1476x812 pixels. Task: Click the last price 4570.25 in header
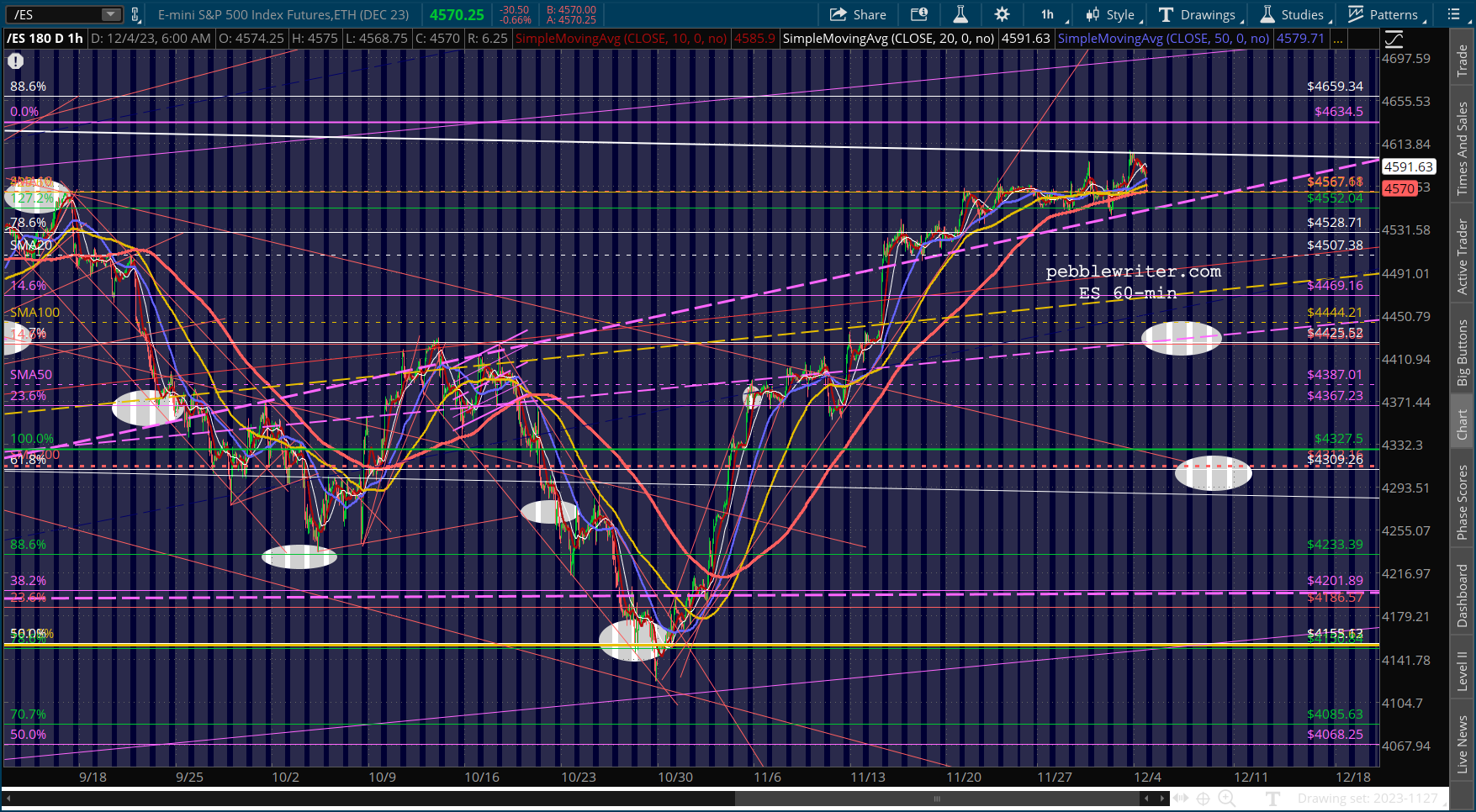(x=457, y=14)
